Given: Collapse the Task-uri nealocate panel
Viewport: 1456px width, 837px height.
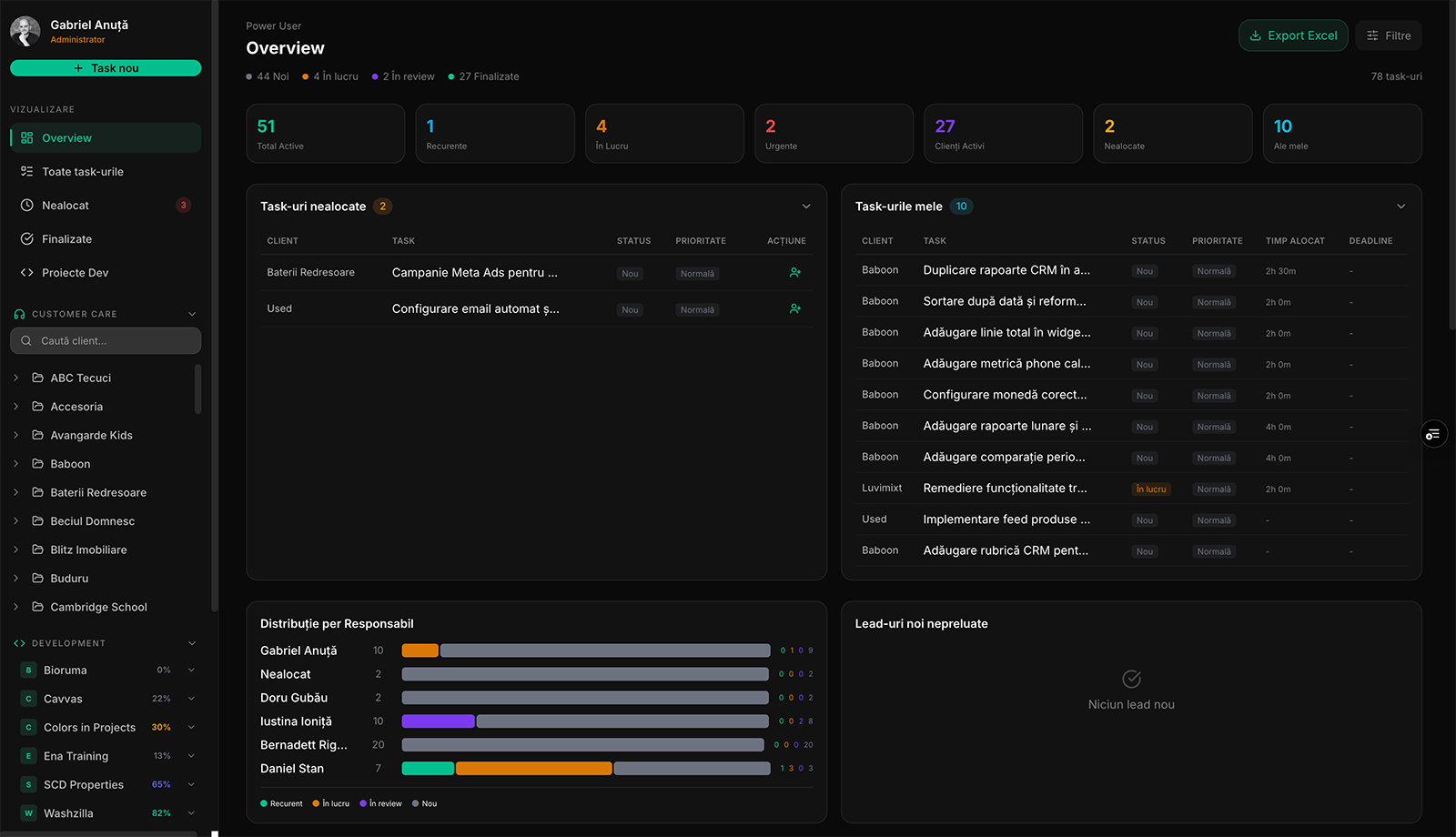Looking at the screenshot, I should click(806, 207).
